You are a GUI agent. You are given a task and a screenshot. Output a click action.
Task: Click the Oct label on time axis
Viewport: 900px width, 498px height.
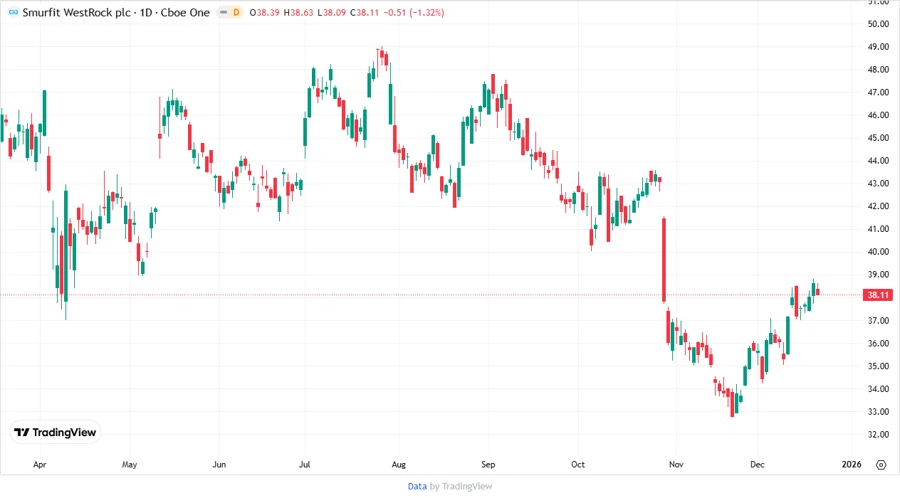click(x=577, y=464)
